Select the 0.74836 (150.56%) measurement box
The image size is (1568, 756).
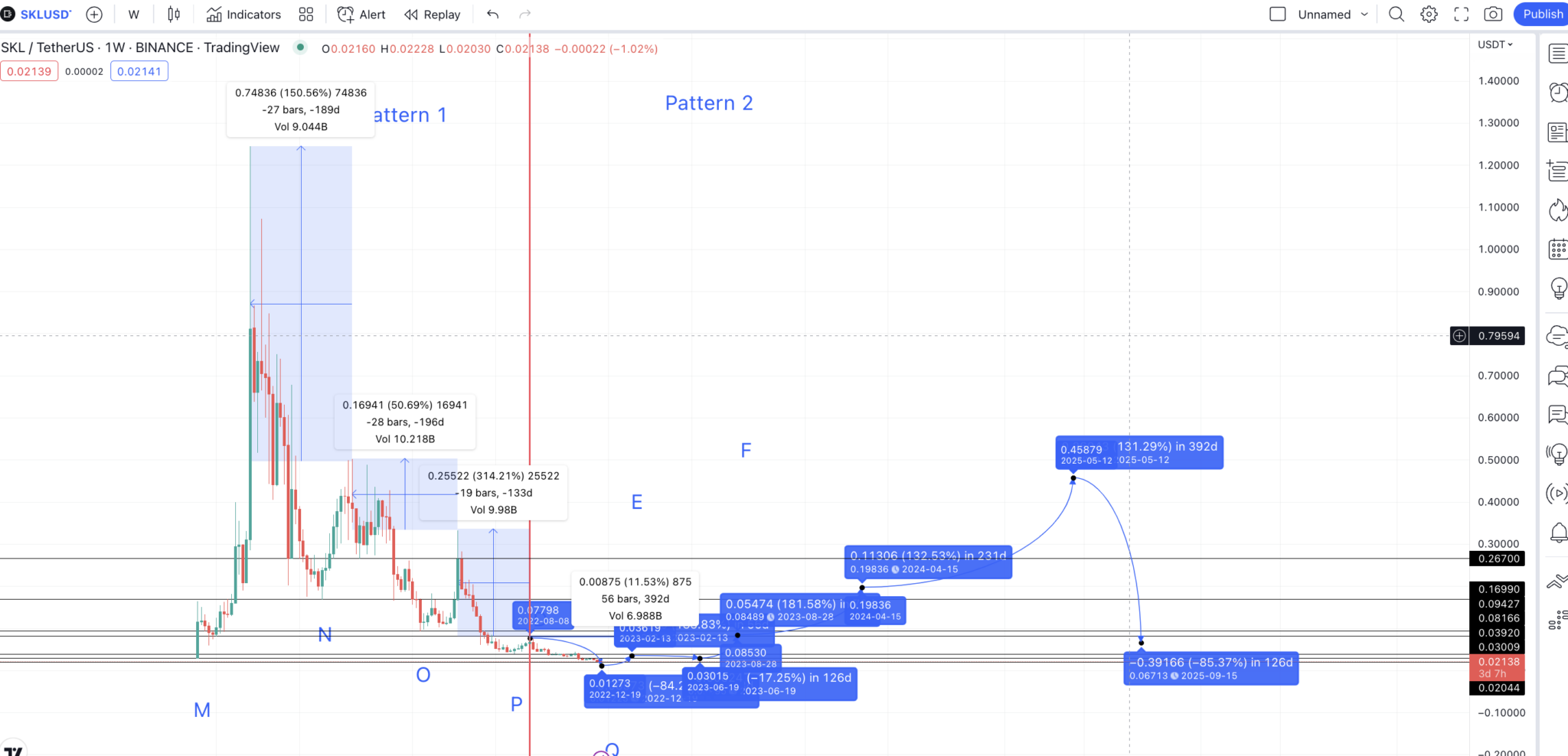pos(301,110)
